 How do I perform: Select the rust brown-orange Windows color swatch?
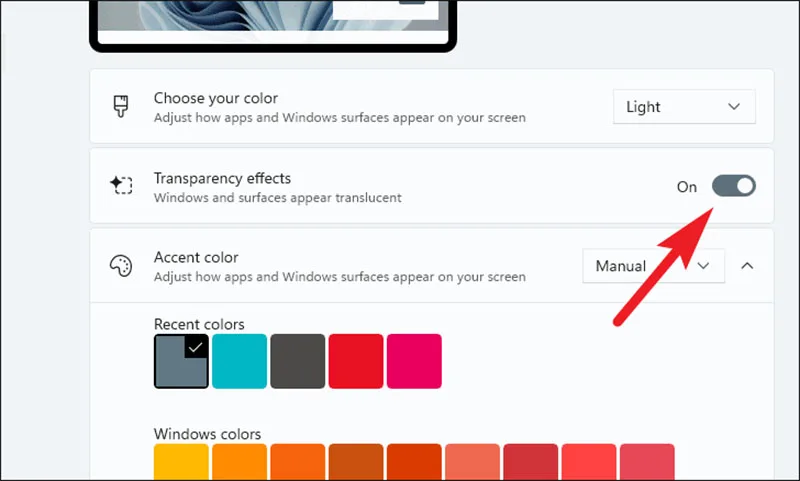tap(356, 462)
